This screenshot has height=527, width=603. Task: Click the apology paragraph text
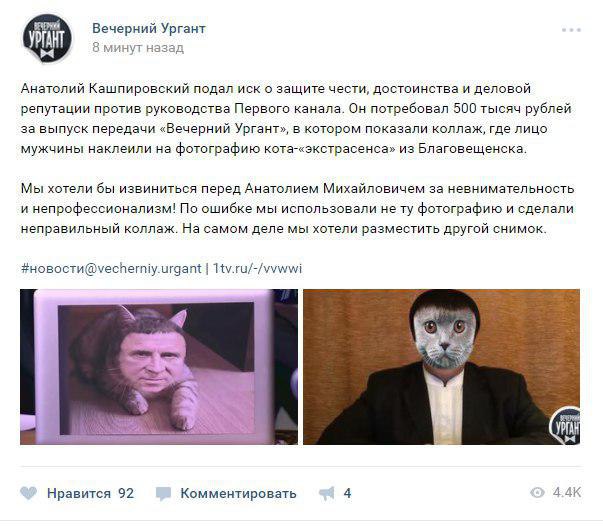pos(297,208)
